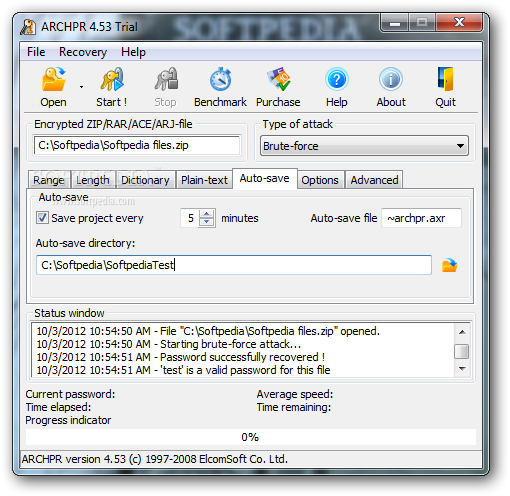Click the minutes number field showing 5

pyautogui.click(x=190, y=218)
